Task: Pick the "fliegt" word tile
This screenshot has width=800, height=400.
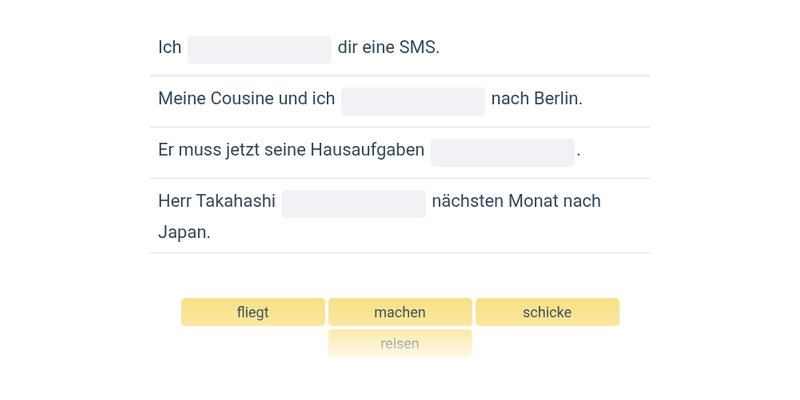Action: (x=253, y=312)
